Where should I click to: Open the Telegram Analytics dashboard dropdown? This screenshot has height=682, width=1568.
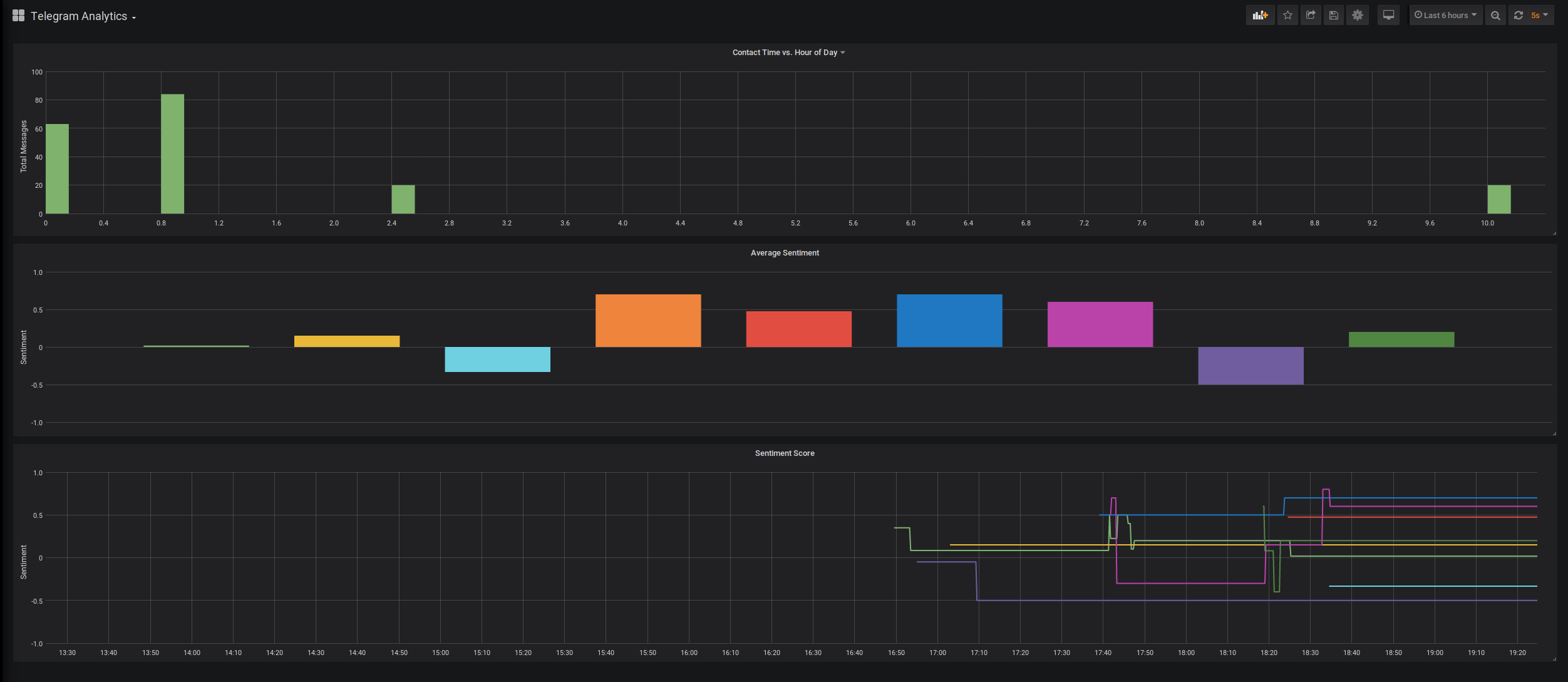click(x=83, y=16)
